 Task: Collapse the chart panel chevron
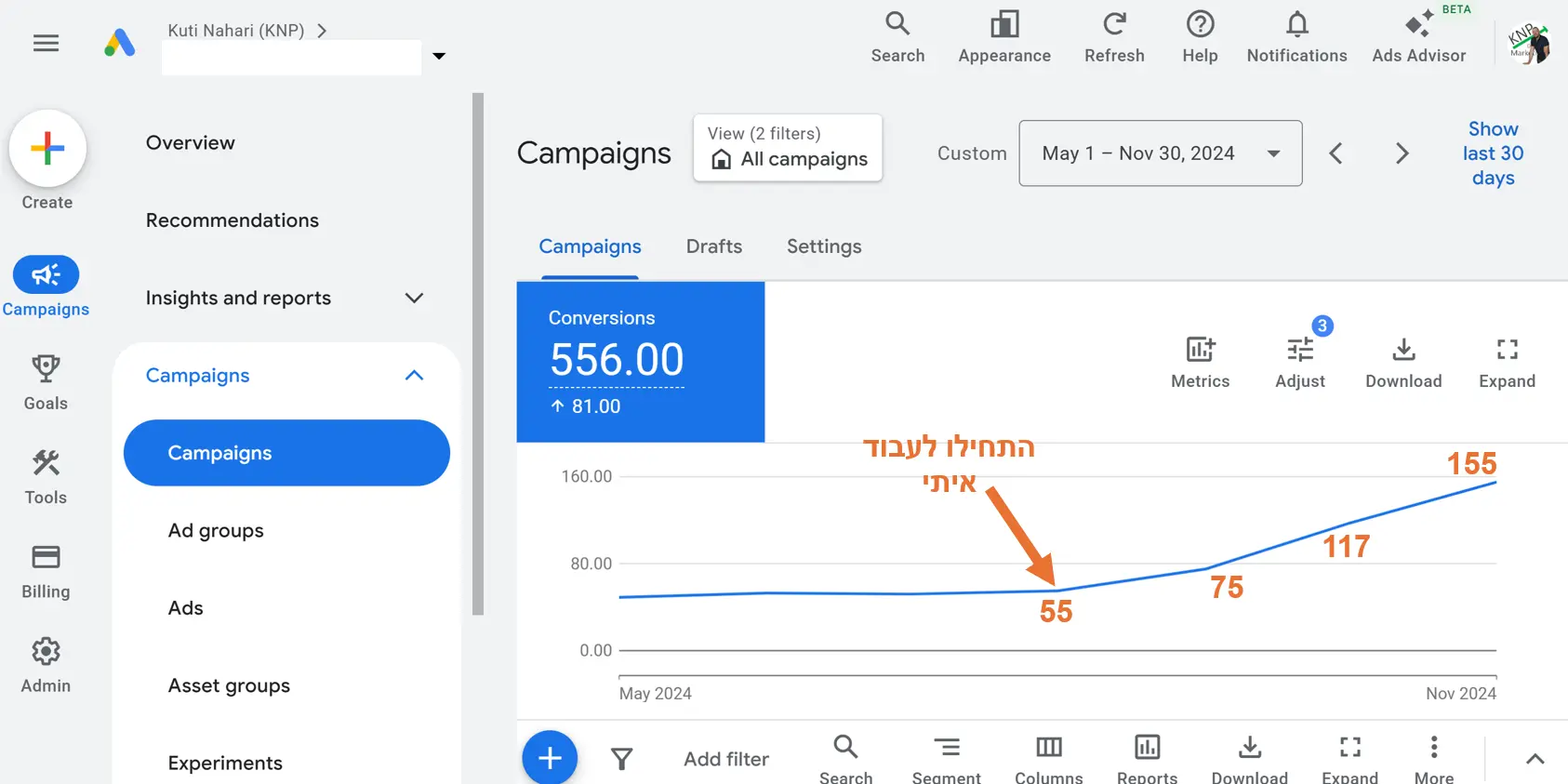tap(1535, 759)
